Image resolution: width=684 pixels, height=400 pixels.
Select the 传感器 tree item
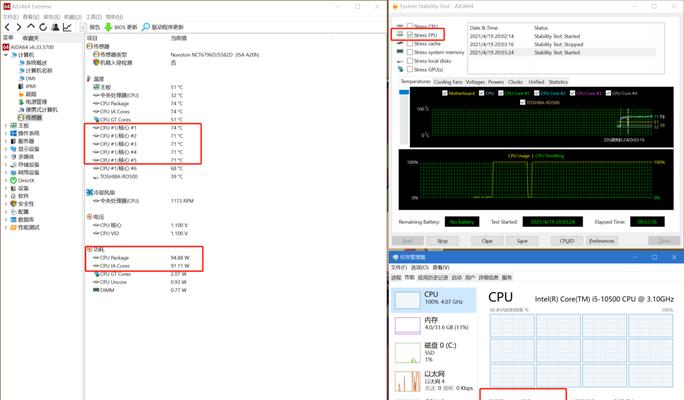coord(30,118)
